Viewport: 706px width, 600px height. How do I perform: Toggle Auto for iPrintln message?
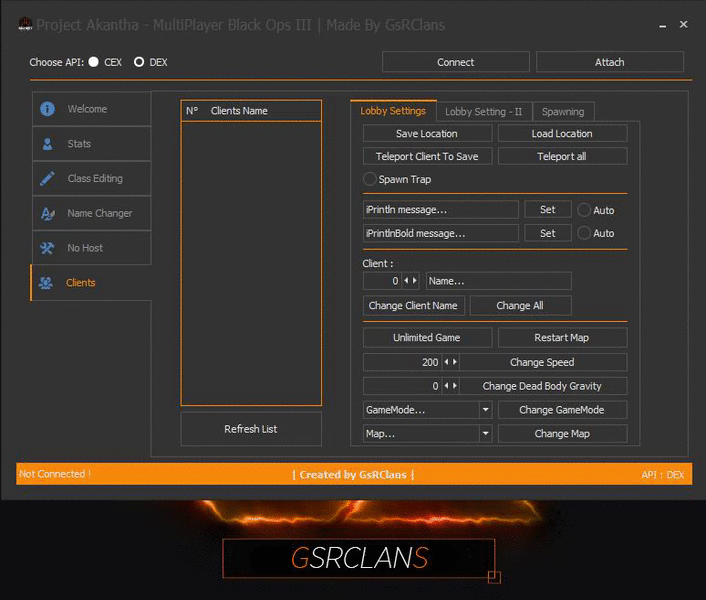[584, 210]
